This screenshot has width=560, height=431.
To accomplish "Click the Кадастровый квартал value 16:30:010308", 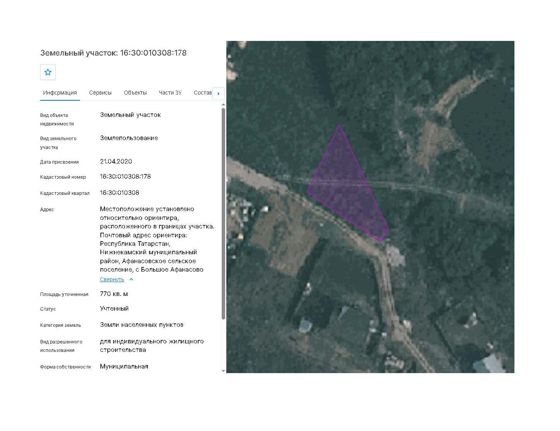I will click(x=120, y=193).
